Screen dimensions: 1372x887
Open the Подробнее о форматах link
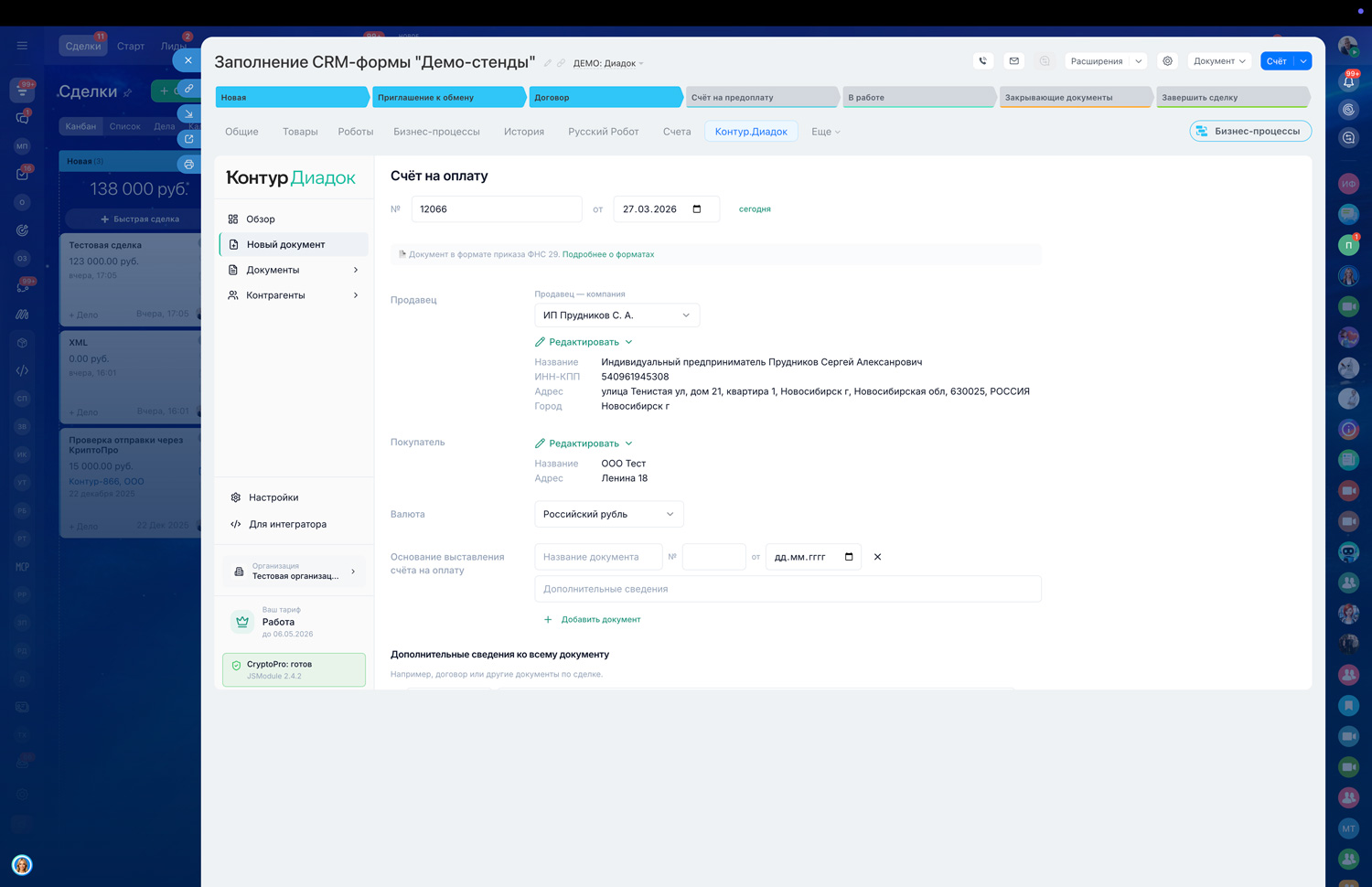(608, 254)
